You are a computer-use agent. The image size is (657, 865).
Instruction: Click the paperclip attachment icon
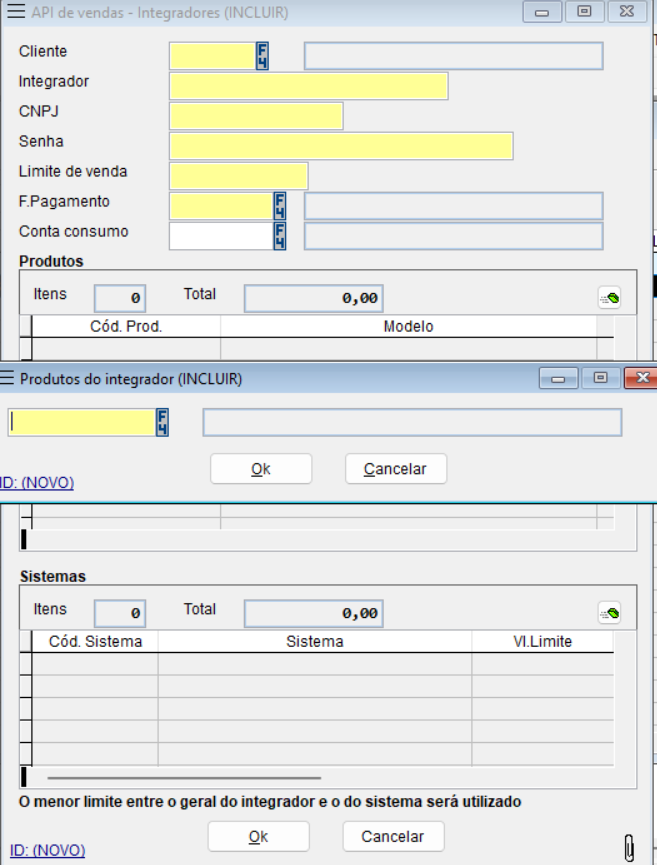pos(629,847)
